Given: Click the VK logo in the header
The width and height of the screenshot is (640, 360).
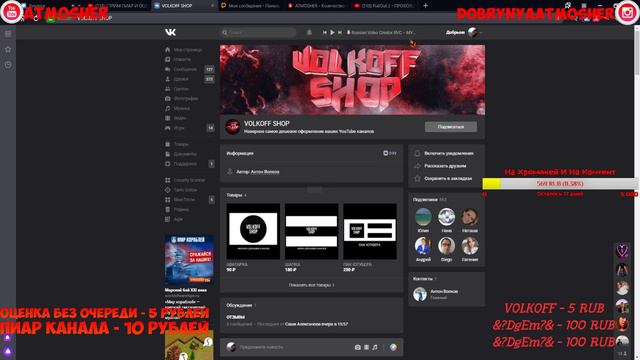Looking at the screenshot, I should click(170, 32).
